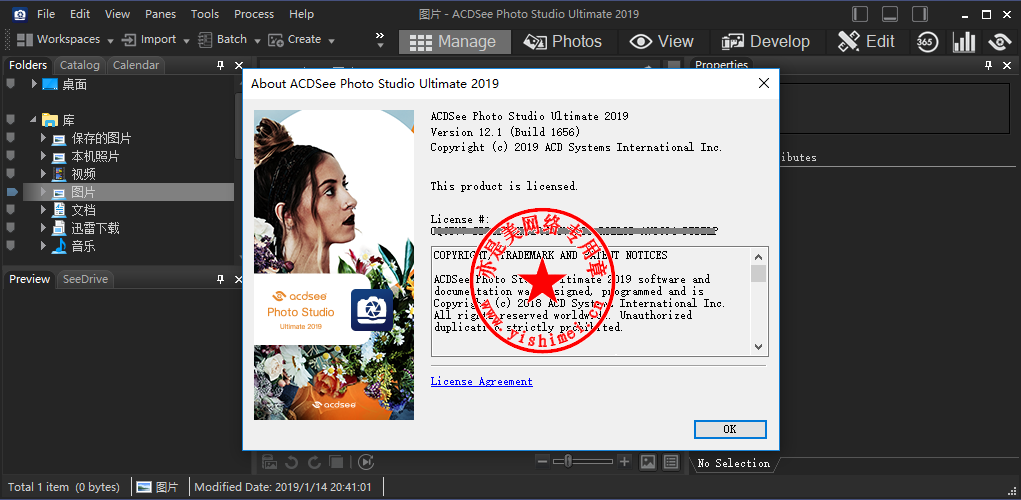Image resolution: width=1021 pixels, height=500 pixels.
Task: Toggle Easy-Select marker for 迅雷下载
Action: point(10,228)
